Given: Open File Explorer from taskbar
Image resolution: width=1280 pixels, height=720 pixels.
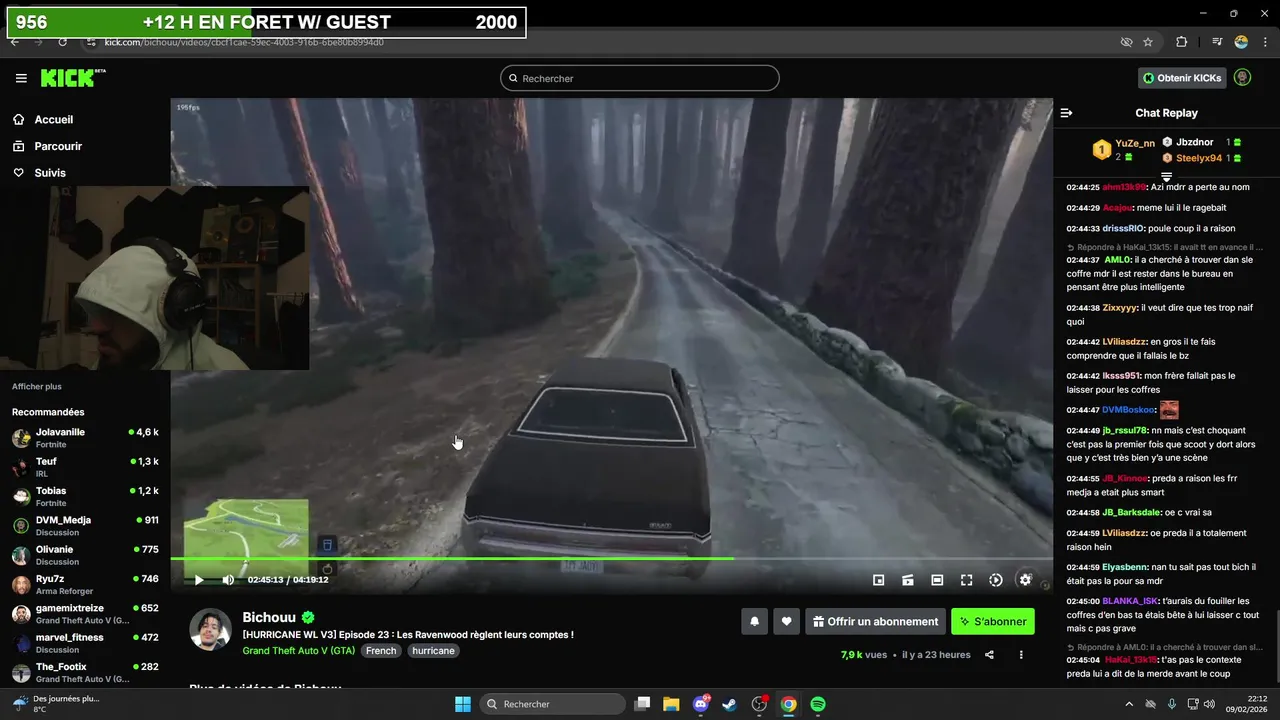Looking at the screenshot, I should [671, 704].
